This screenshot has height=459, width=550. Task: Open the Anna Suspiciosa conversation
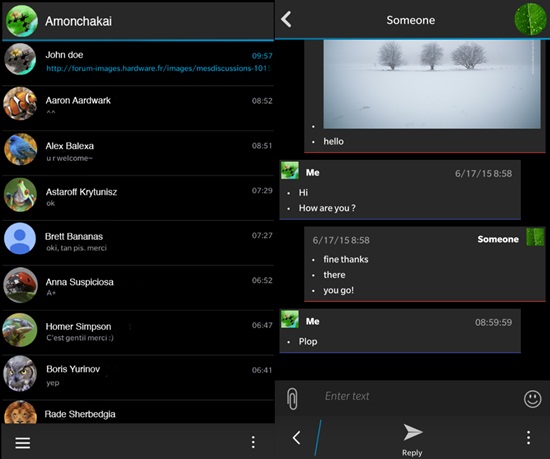click(138, 287)
